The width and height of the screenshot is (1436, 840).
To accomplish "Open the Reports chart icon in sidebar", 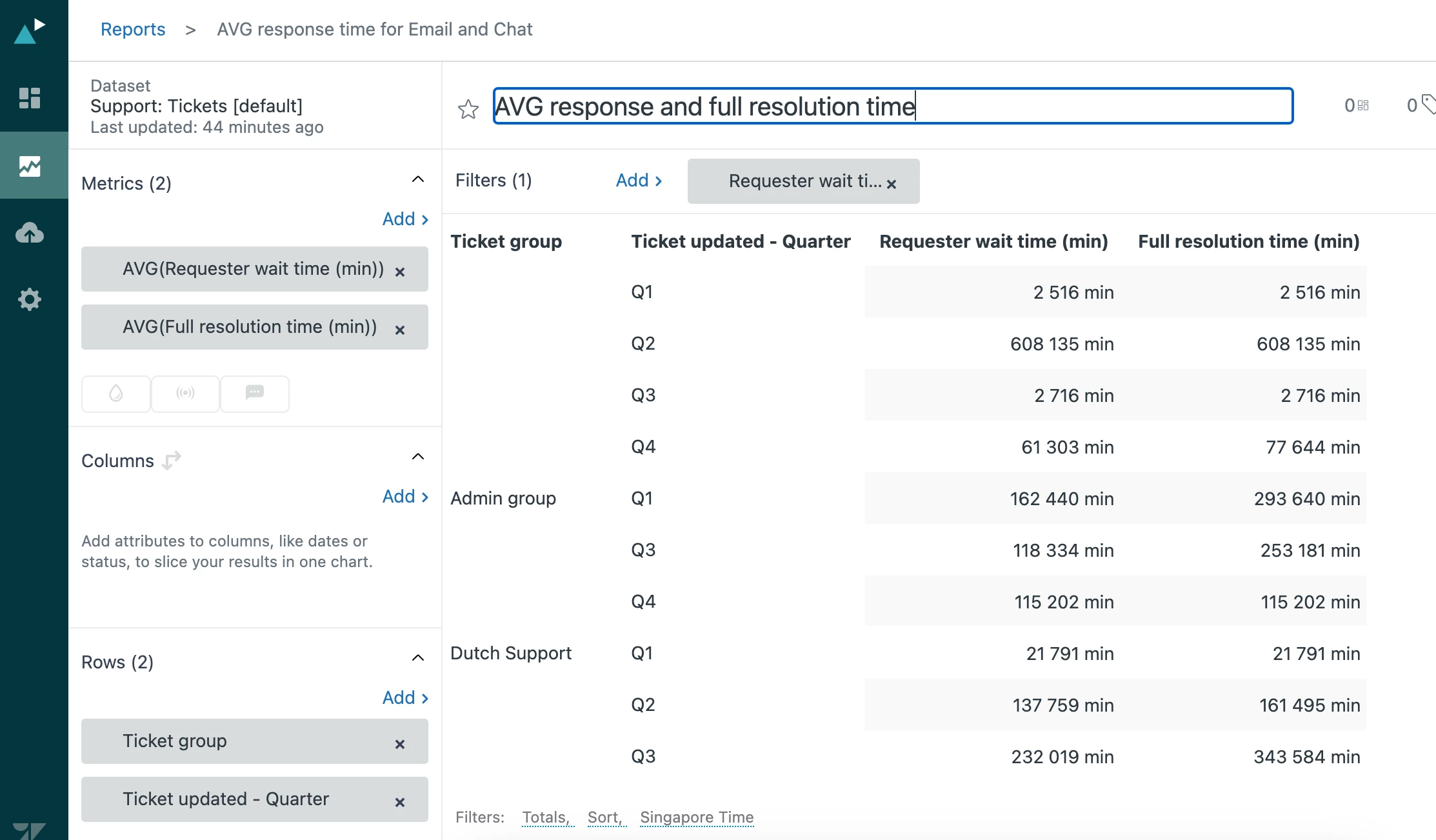I will pos(30,166).
